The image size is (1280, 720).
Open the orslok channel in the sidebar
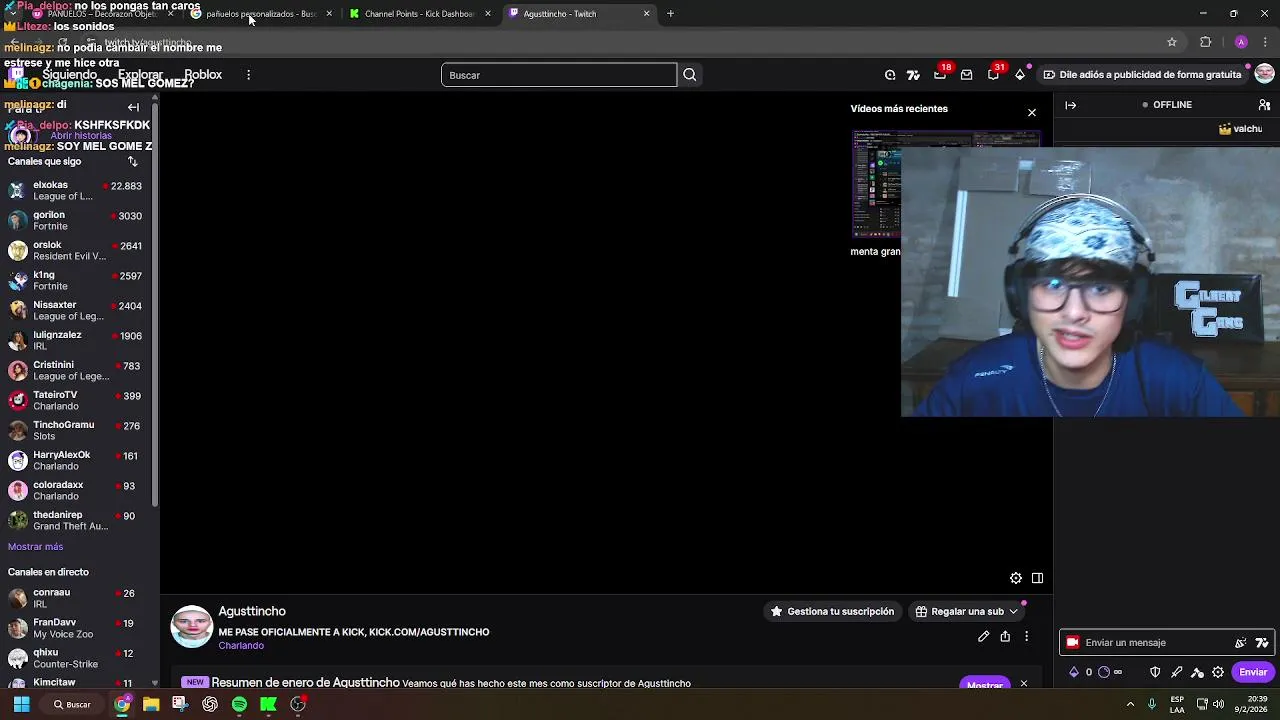coord(78,251)
